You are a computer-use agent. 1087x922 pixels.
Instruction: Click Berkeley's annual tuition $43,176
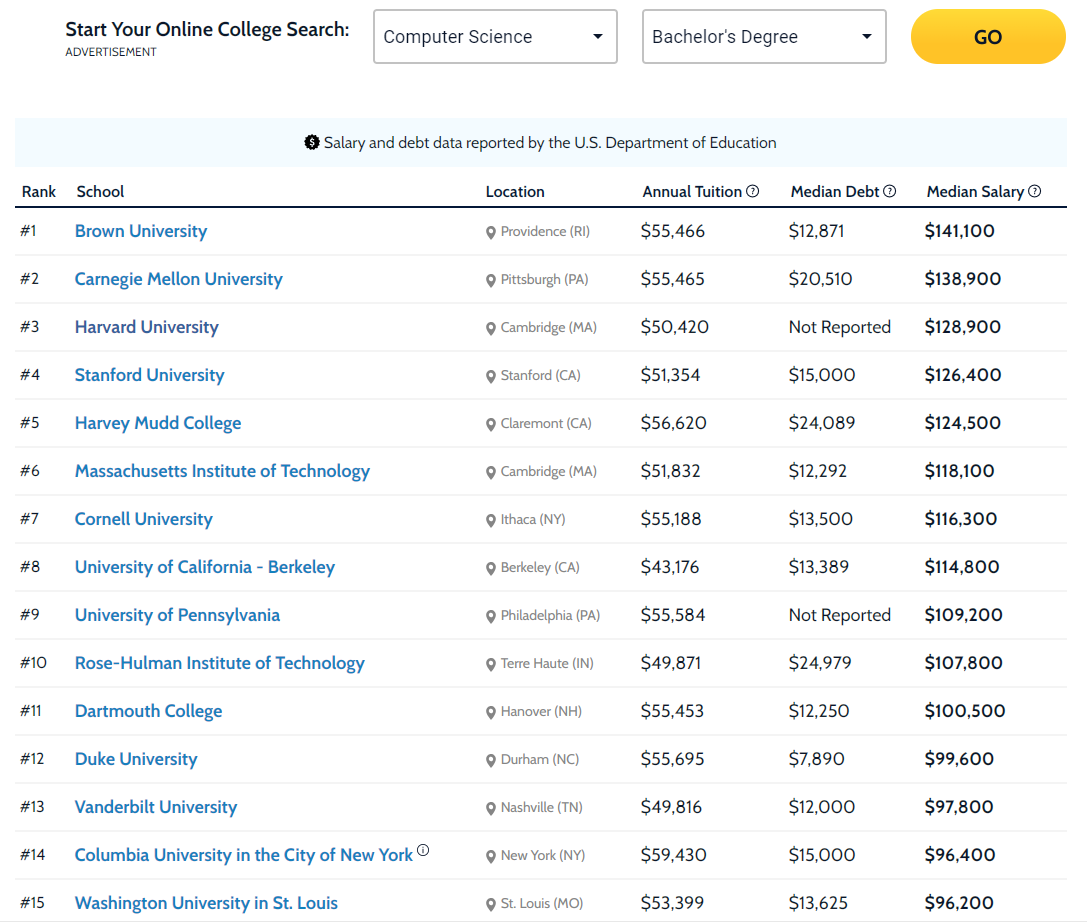pos(670,566)
